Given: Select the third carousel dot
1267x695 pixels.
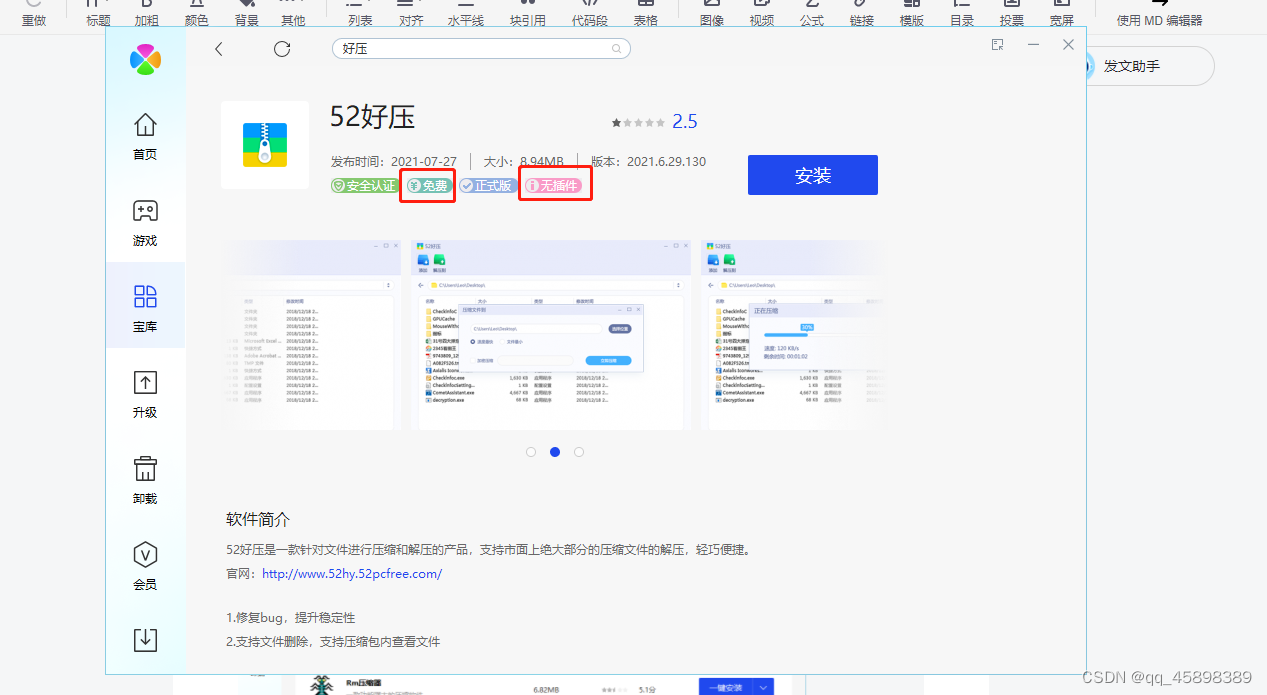Looking at the screenshot, I should 579,452.
